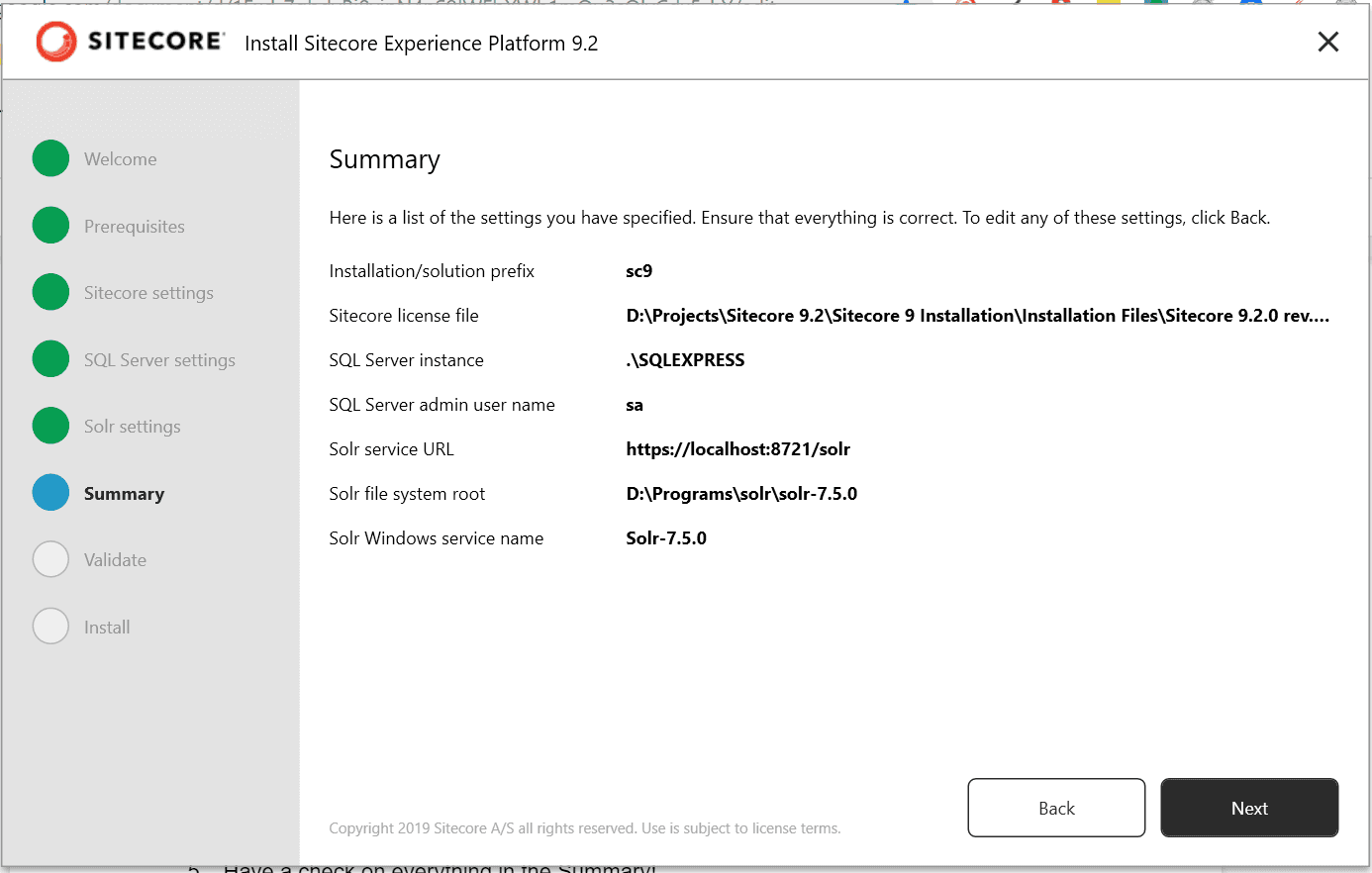Select the Install step circle
The height and width of the screenshot is (873, 1372).
[50, 627]
